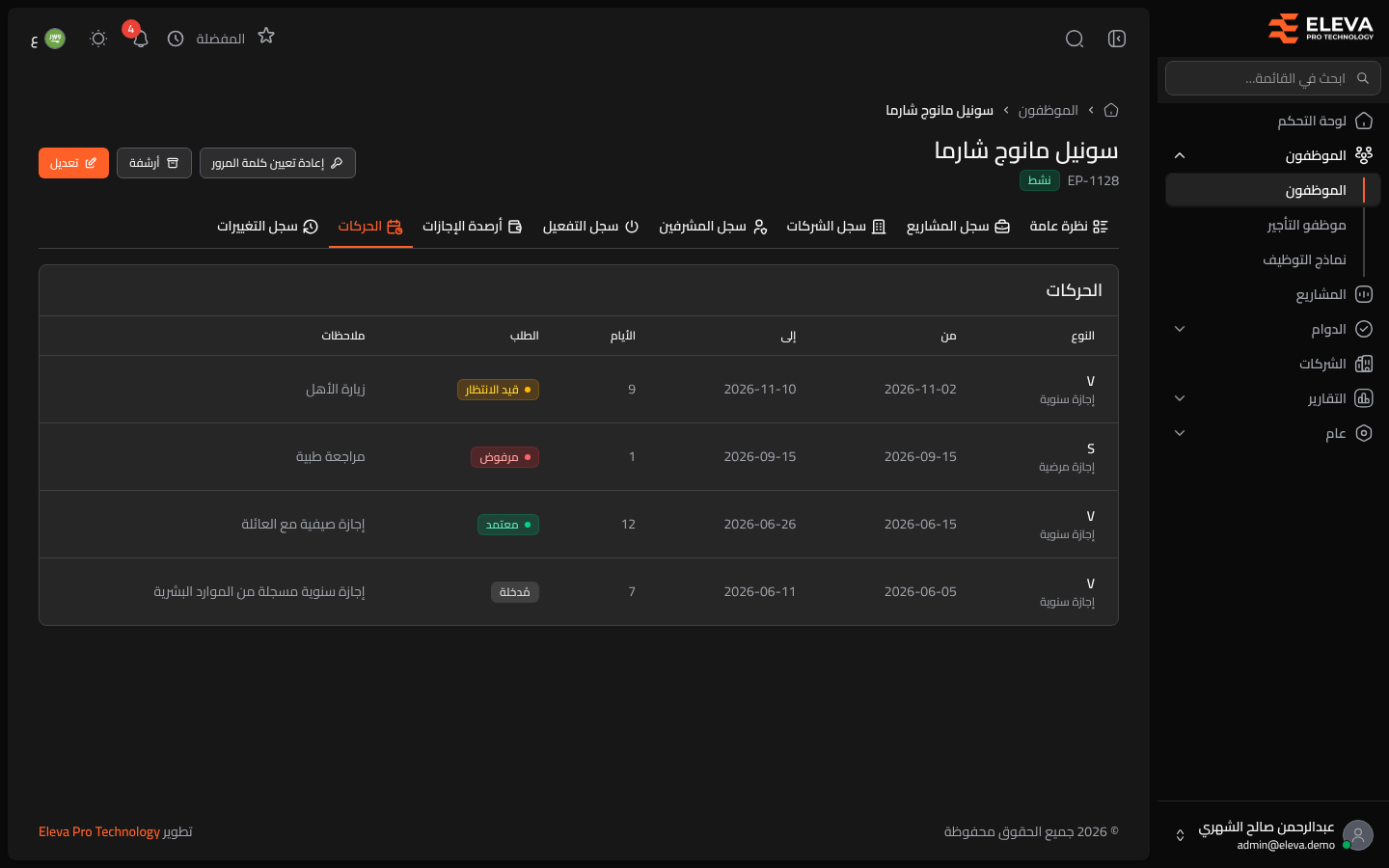Screen dimensions: 1389x868
Task: Click the الطلب column header
Action: click(525, 336)
